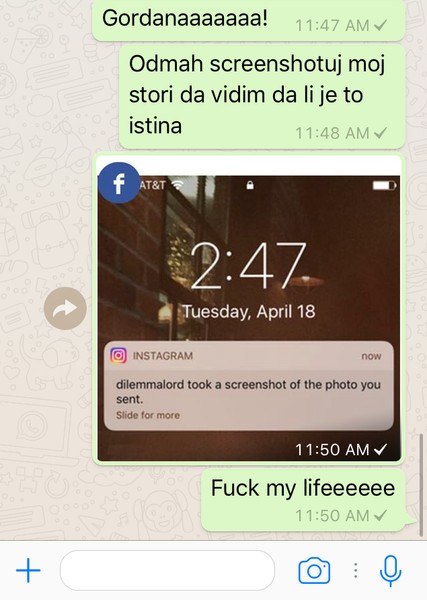Image resolution: width=427 pixels, height=600 pixels.
Task: Select the 'Odmah screenshotuj moj stori' message
Action: [x=262, y=96]
